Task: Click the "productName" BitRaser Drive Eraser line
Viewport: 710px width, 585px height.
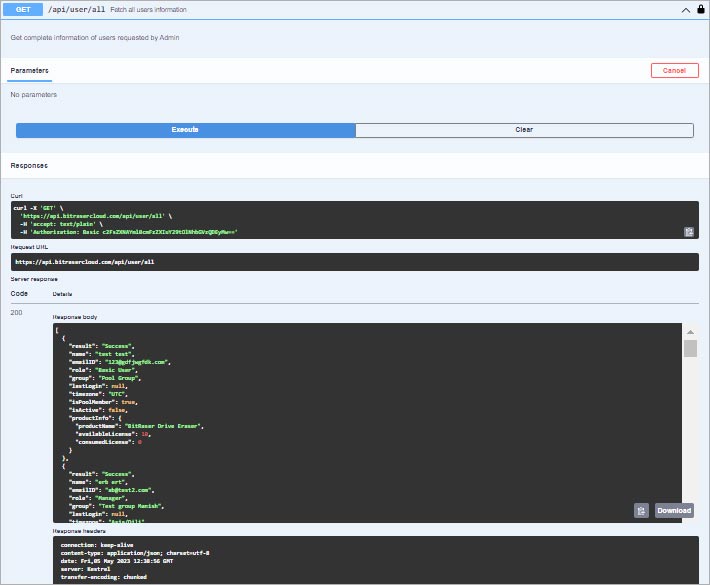Action: click(x=140, y=426)
